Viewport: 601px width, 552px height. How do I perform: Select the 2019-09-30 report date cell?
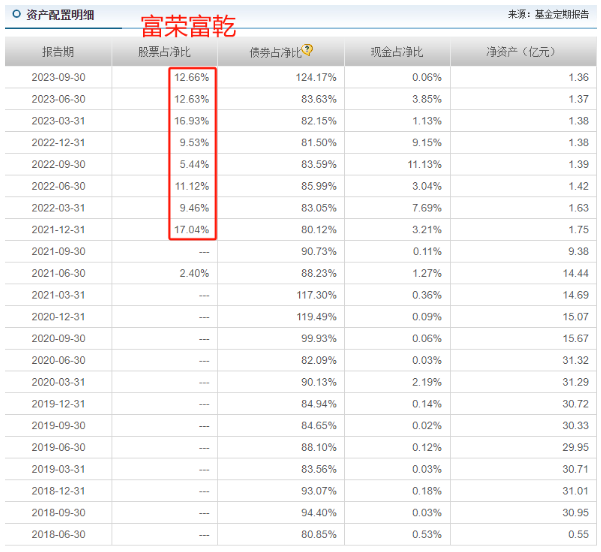pyautogui.click(x=58, y=426)
